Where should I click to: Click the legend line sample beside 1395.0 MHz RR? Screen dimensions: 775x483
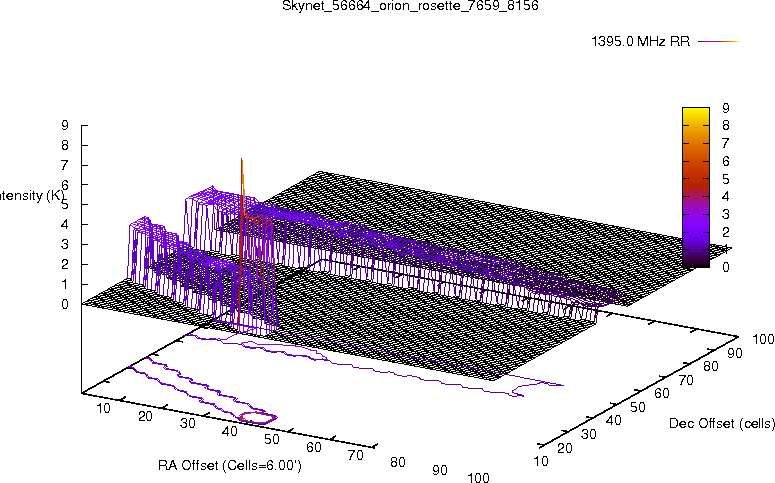(x=718, y=42)
